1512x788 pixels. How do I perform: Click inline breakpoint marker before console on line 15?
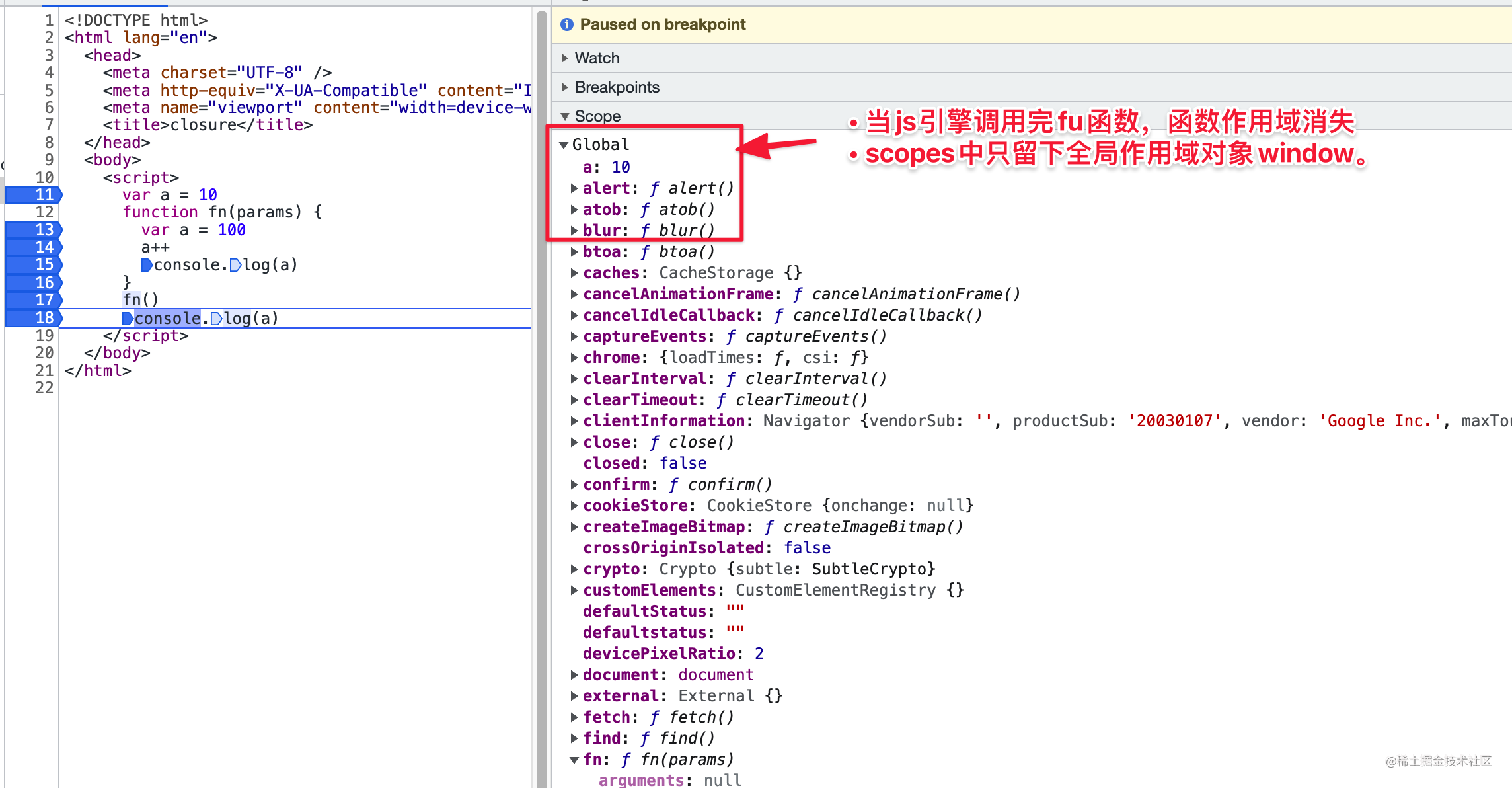[x=147, y=265]
